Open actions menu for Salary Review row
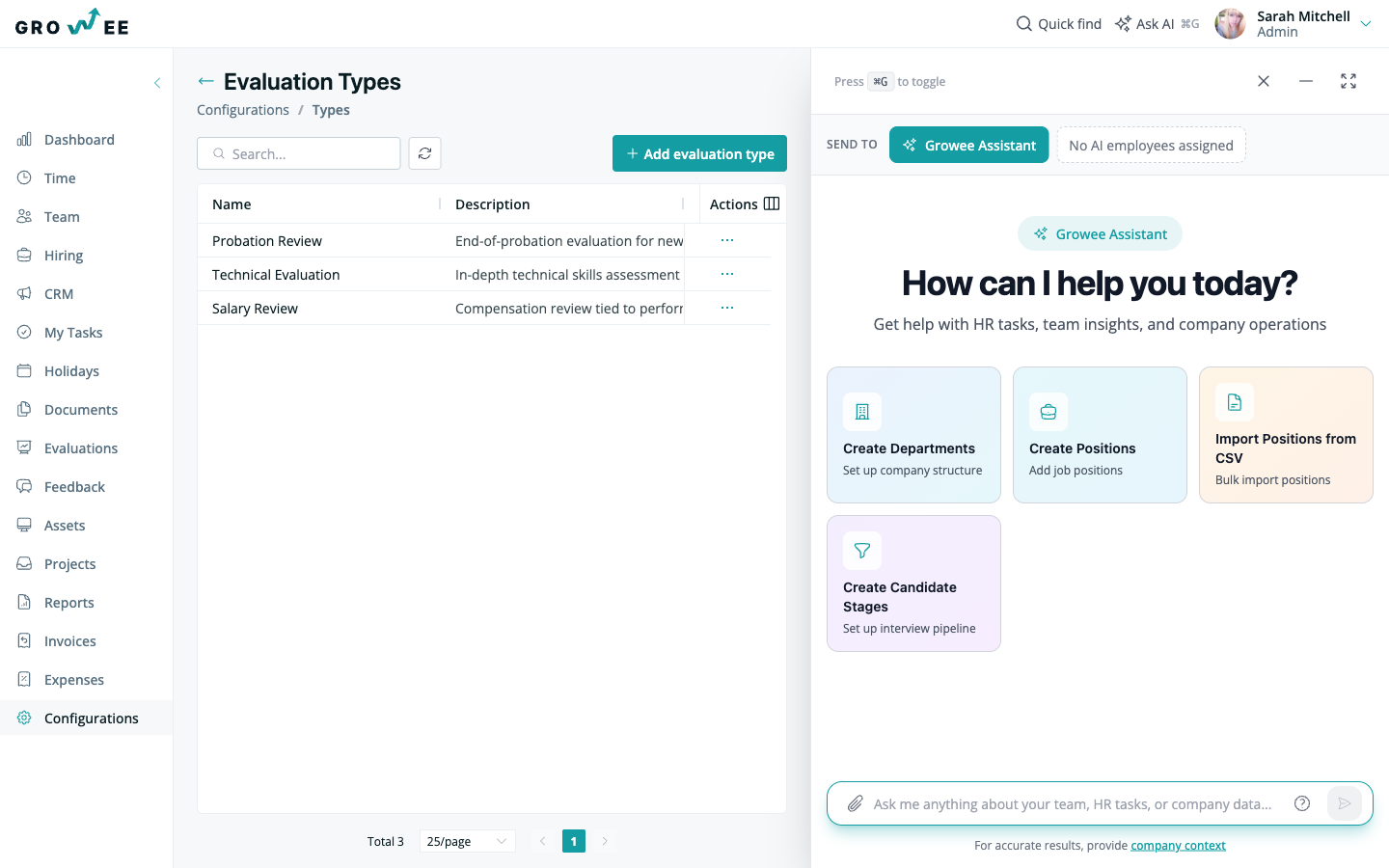1389x868 pixels. point(727,308)
